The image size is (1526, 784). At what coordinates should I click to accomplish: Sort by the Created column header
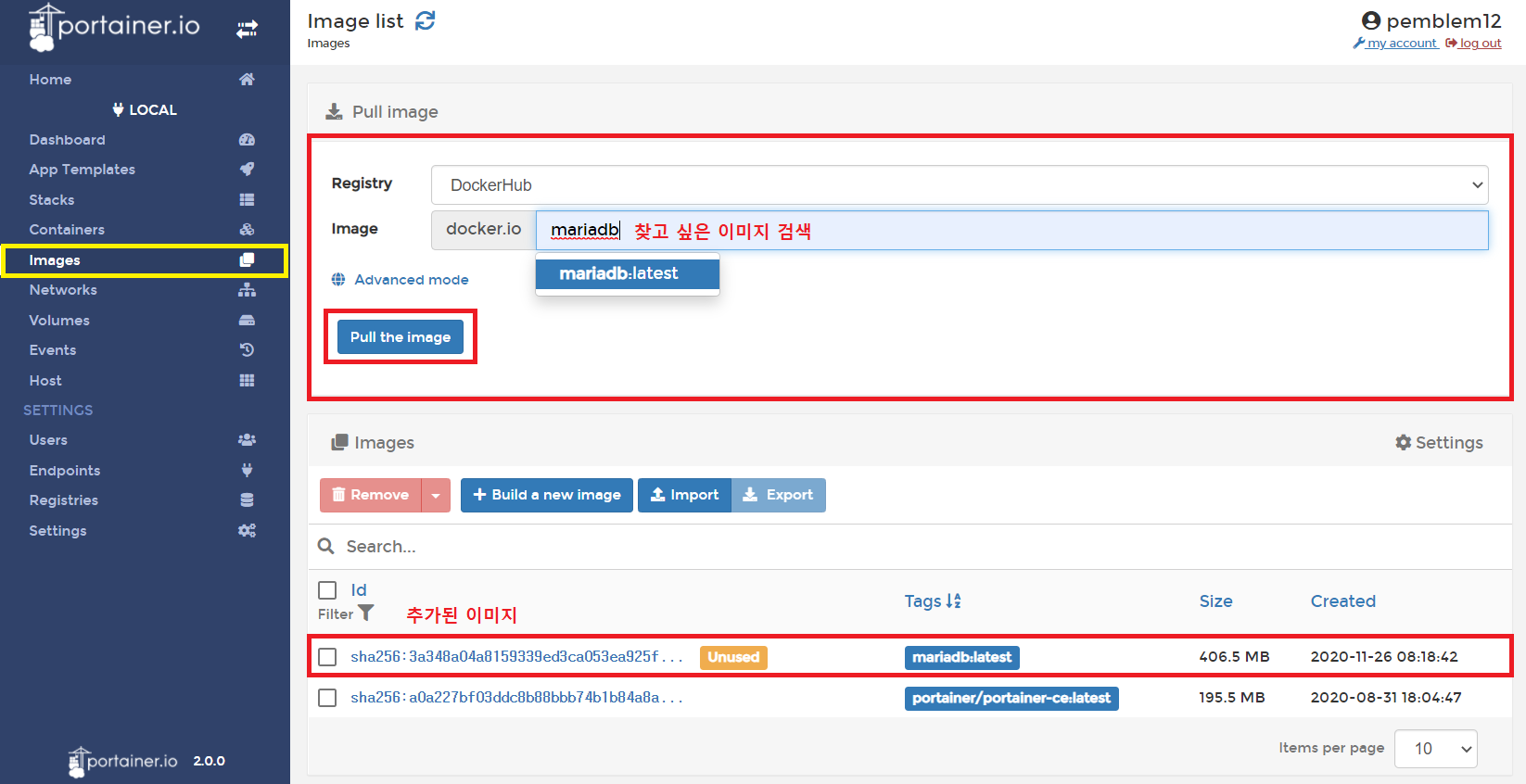click(x=1342, y=601)
